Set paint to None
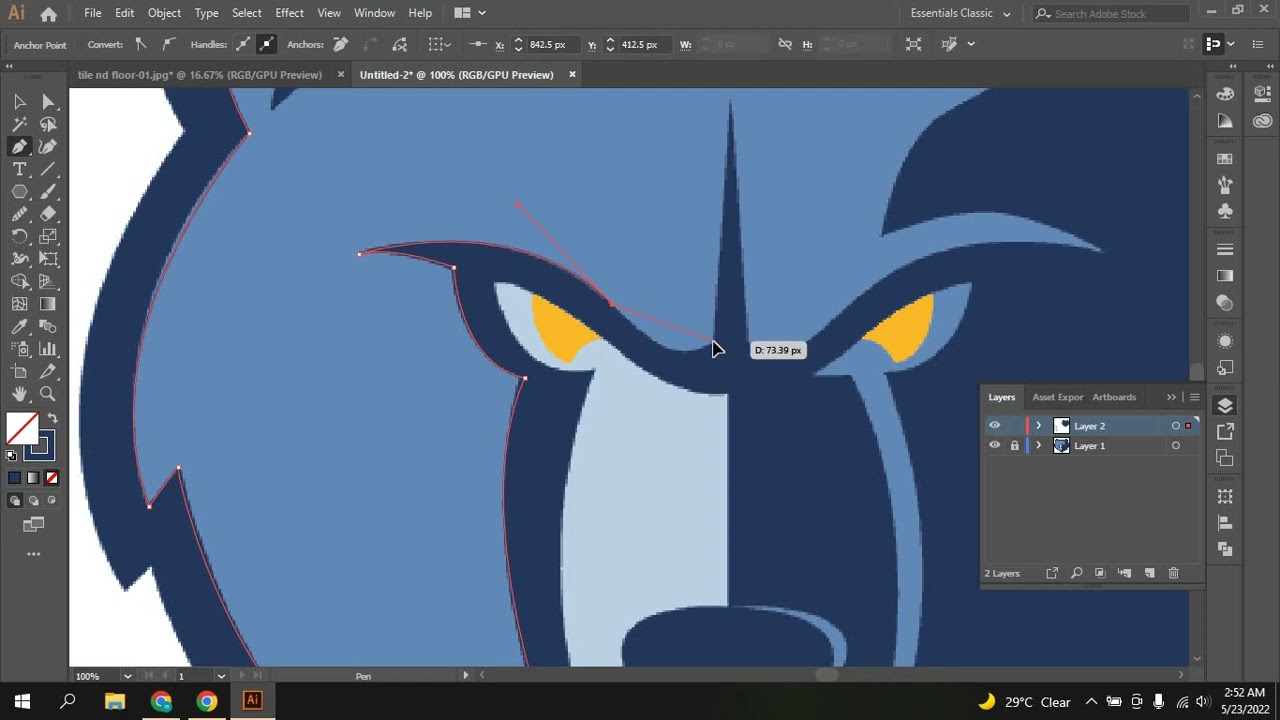The image size is (1280, 720). 52,478
